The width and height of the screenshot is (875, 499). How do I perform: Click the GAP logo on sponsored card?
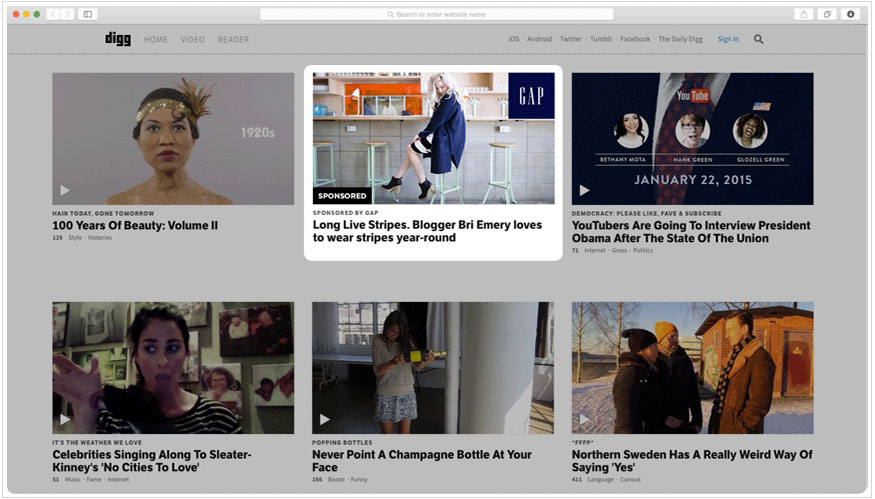[x=531, y=95]
